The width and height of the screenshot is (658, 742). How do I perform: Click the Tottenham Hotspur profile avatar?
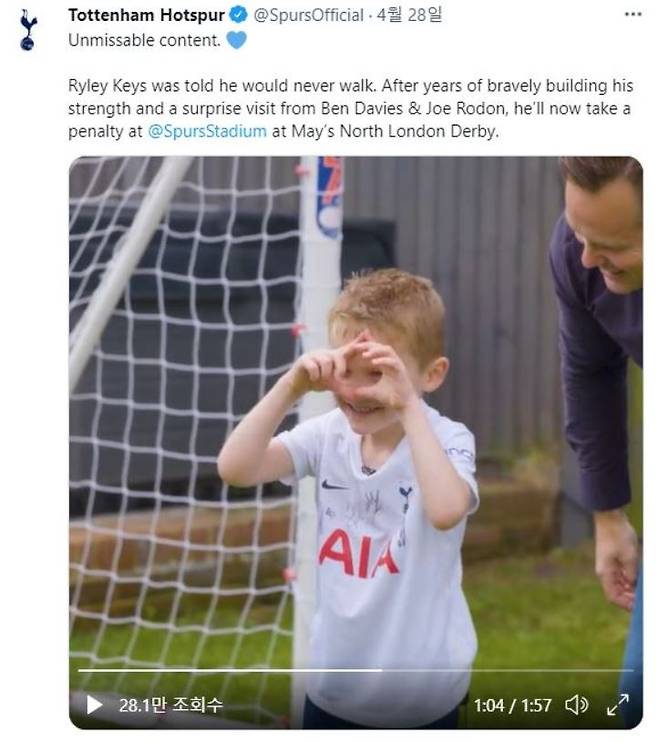pos(28,30)
